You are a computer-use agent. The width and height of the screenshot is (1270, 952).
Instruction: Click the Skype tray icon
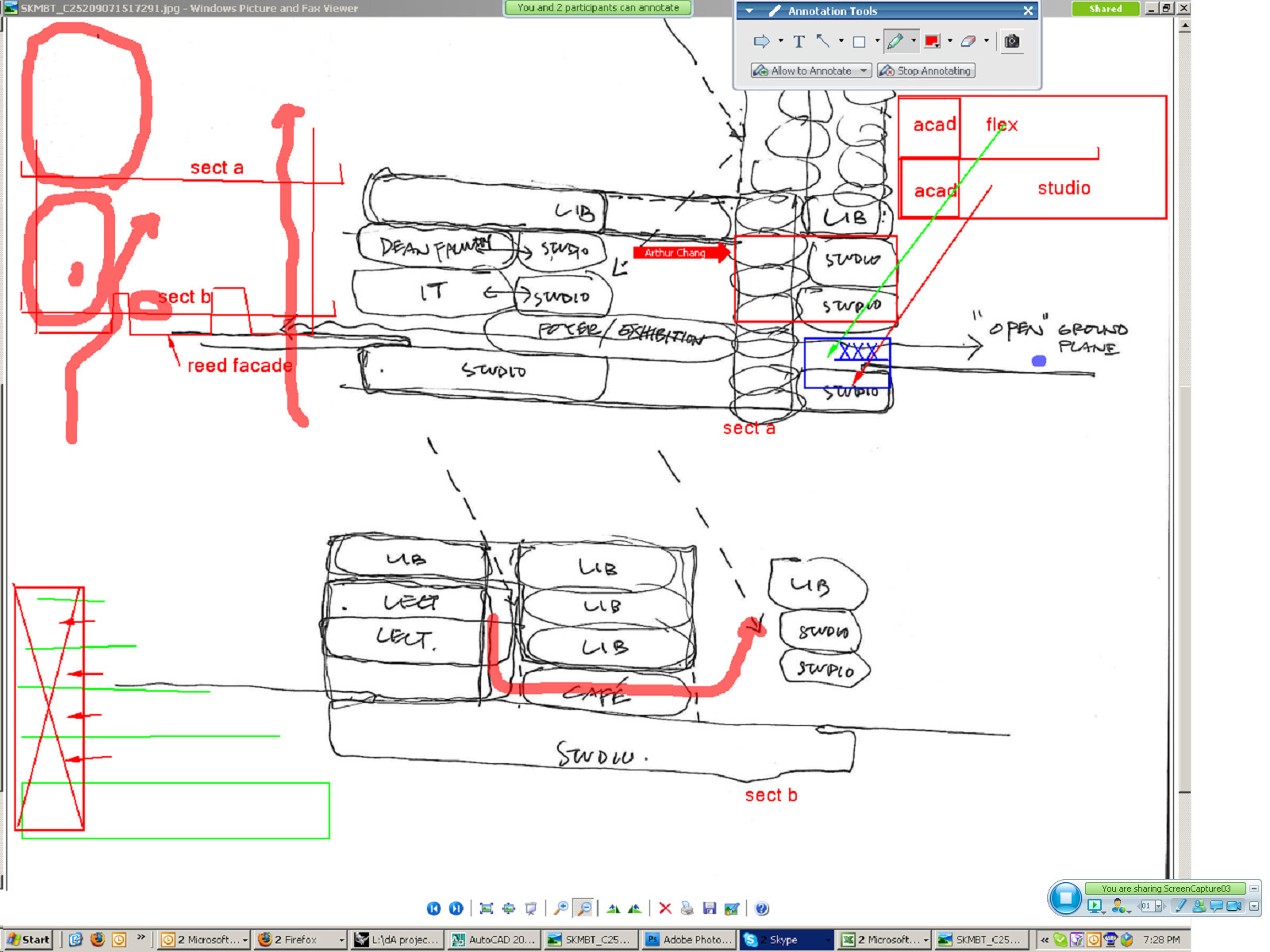(1060, 939)
